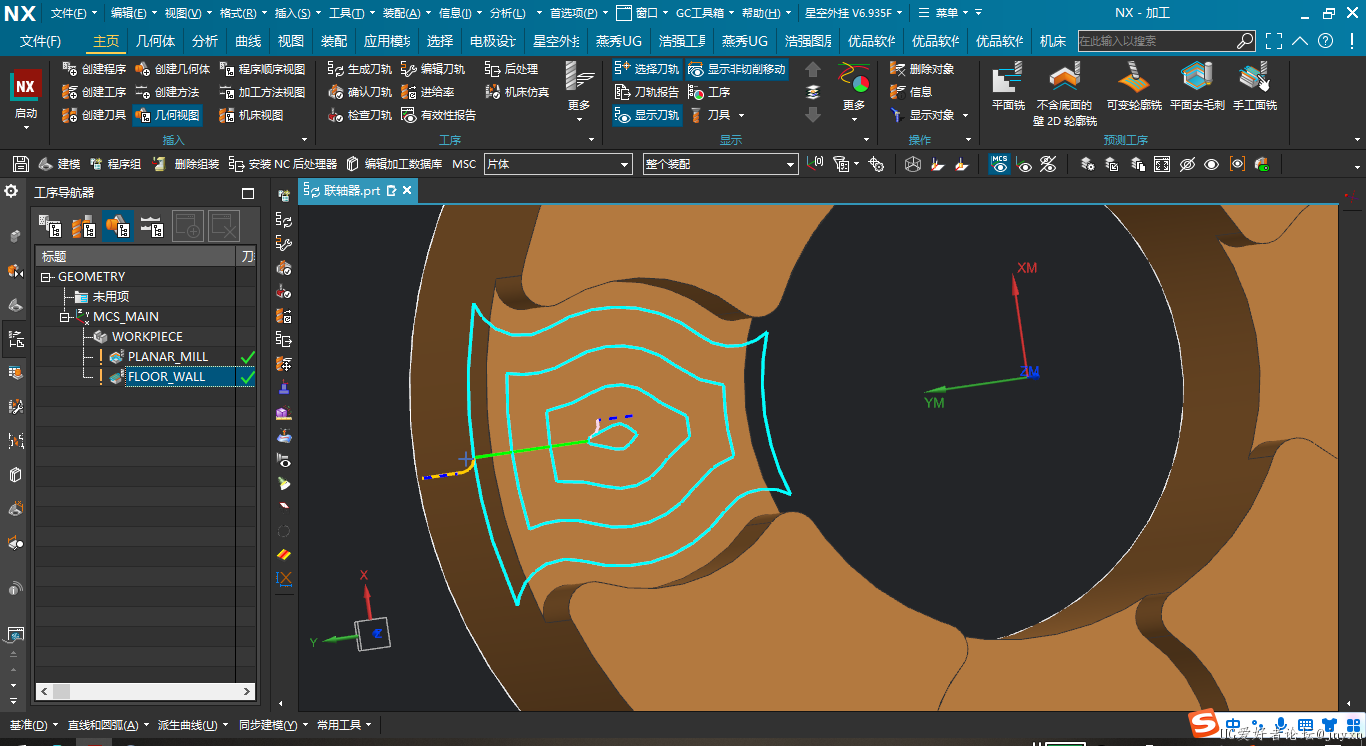The width and height of the screenshot is (1366, 746).
Task: Click 信息 information icon in 操作 group
Action: (x=898, y=92)
